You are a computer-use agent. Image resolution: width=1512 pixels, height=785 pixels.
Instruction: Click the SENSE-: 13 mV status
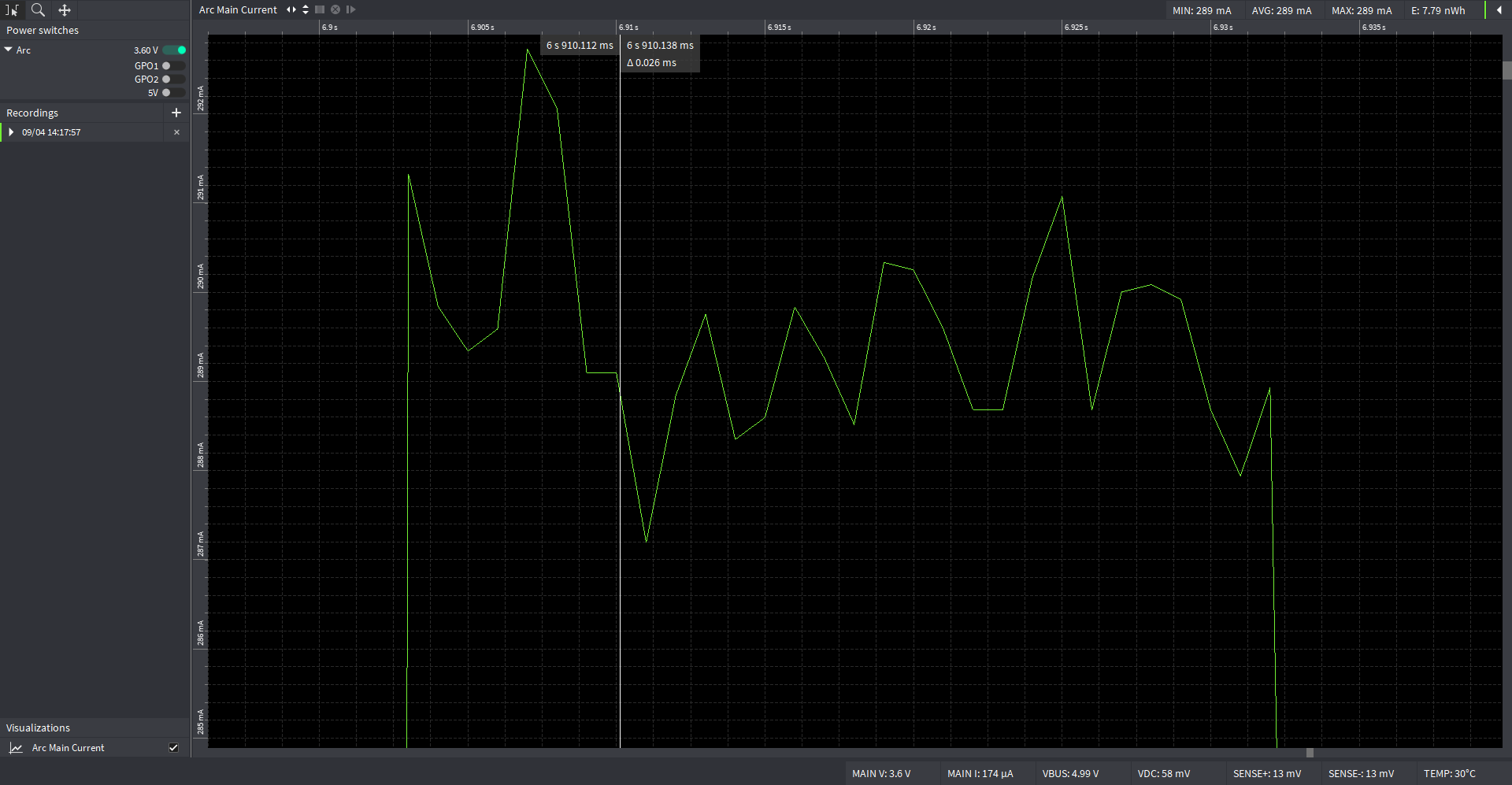(x=1361, y=774)
